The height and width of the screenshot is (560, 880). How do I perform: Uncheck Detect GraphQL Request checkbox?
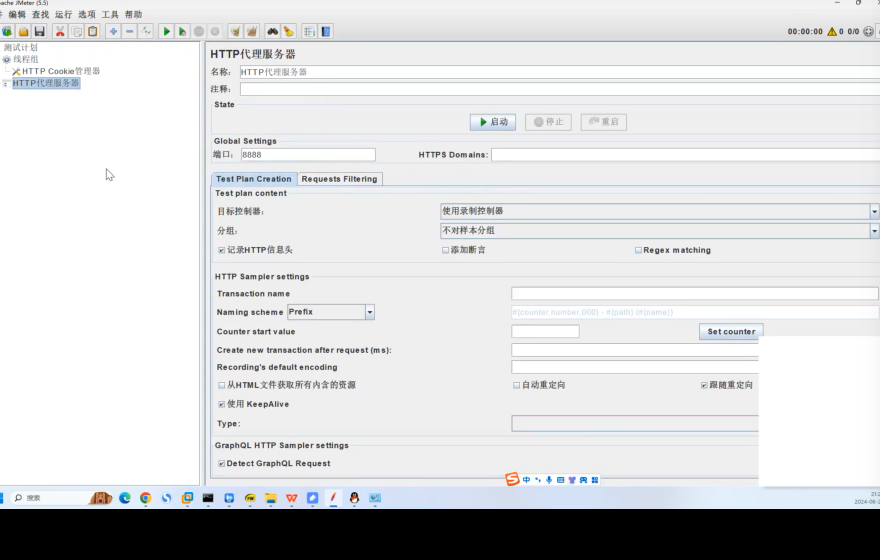pos(222,463)
